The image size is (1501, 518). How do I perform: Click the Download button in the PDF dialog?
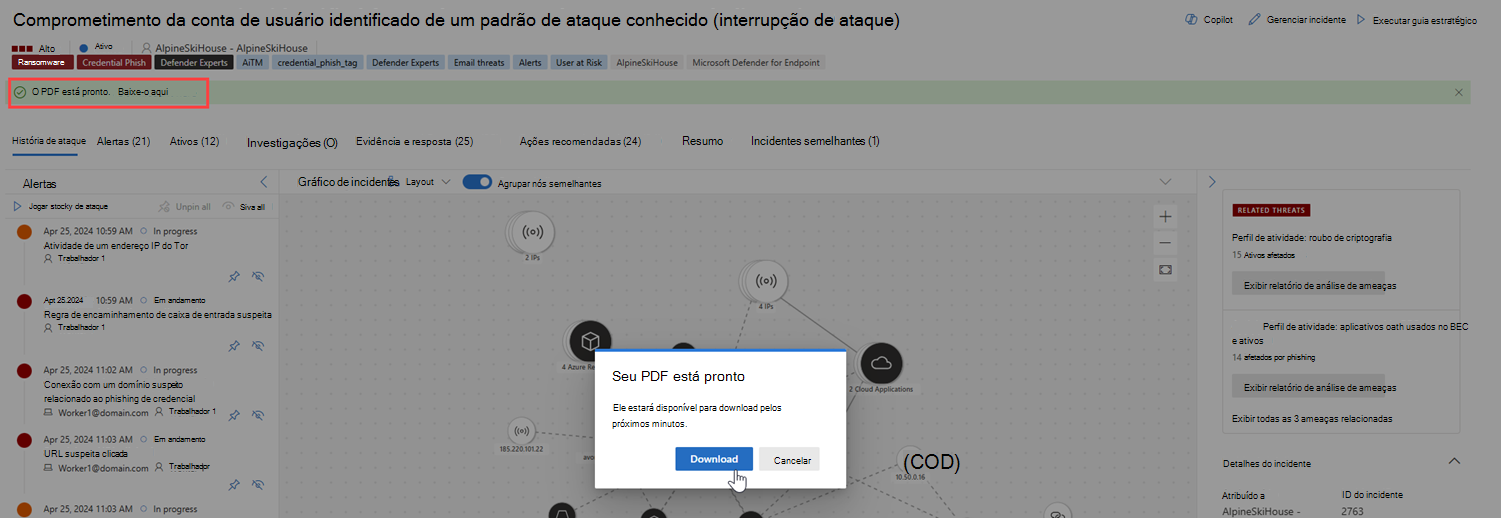[714, 459]
